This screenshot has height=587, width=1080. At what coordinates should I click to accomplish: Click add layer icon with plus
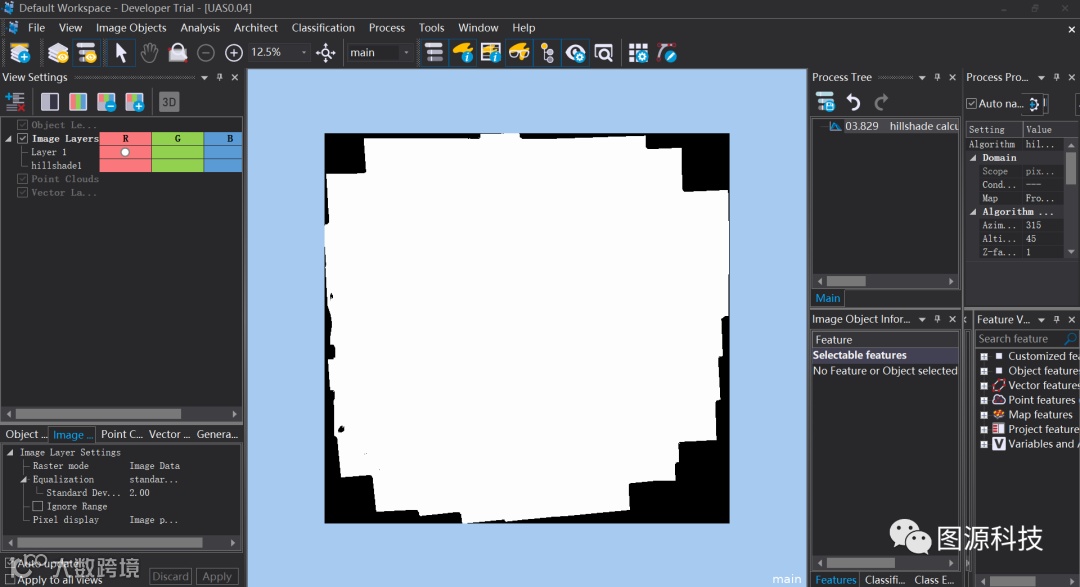point(134,102)
